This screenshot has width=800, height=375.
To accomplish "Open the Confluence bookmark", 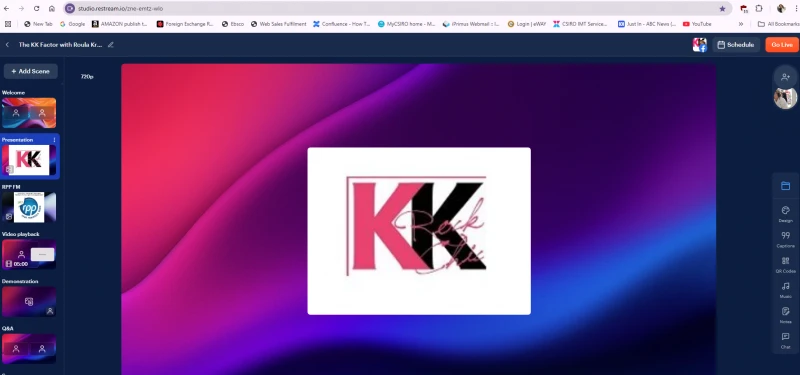I will pos(342,24).
